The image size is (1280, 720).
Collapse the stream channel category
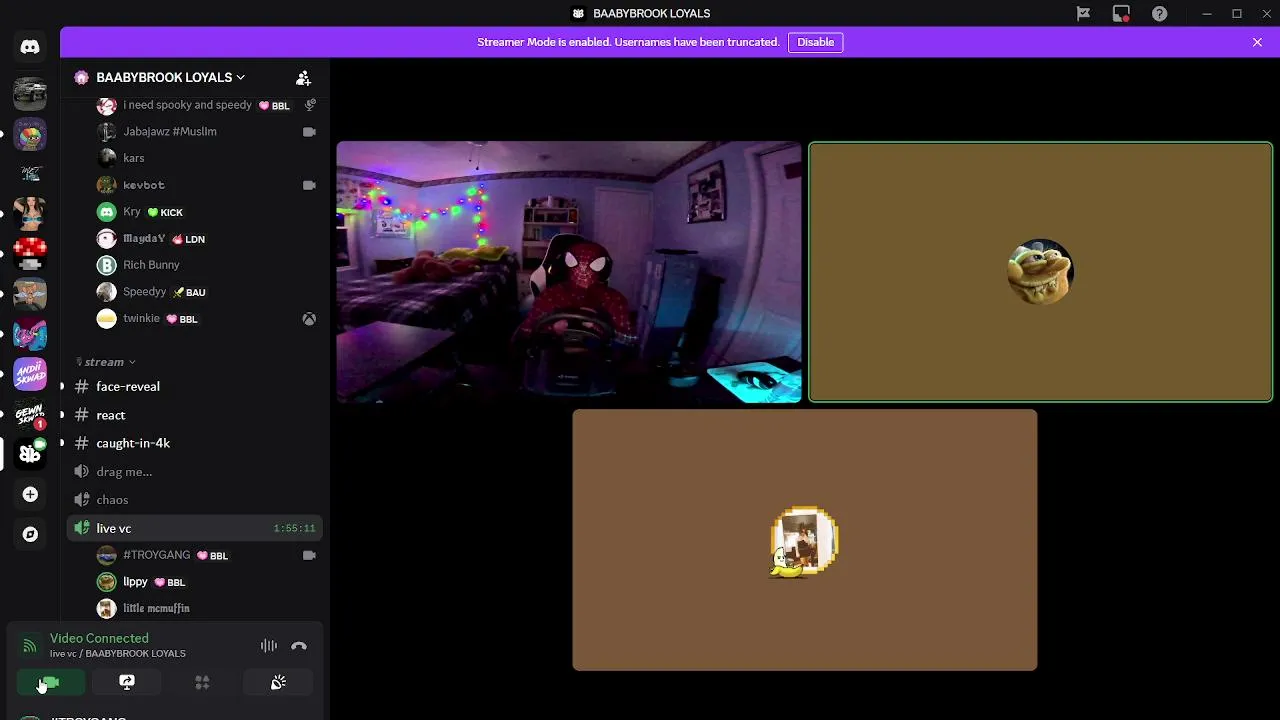point(105,362)
